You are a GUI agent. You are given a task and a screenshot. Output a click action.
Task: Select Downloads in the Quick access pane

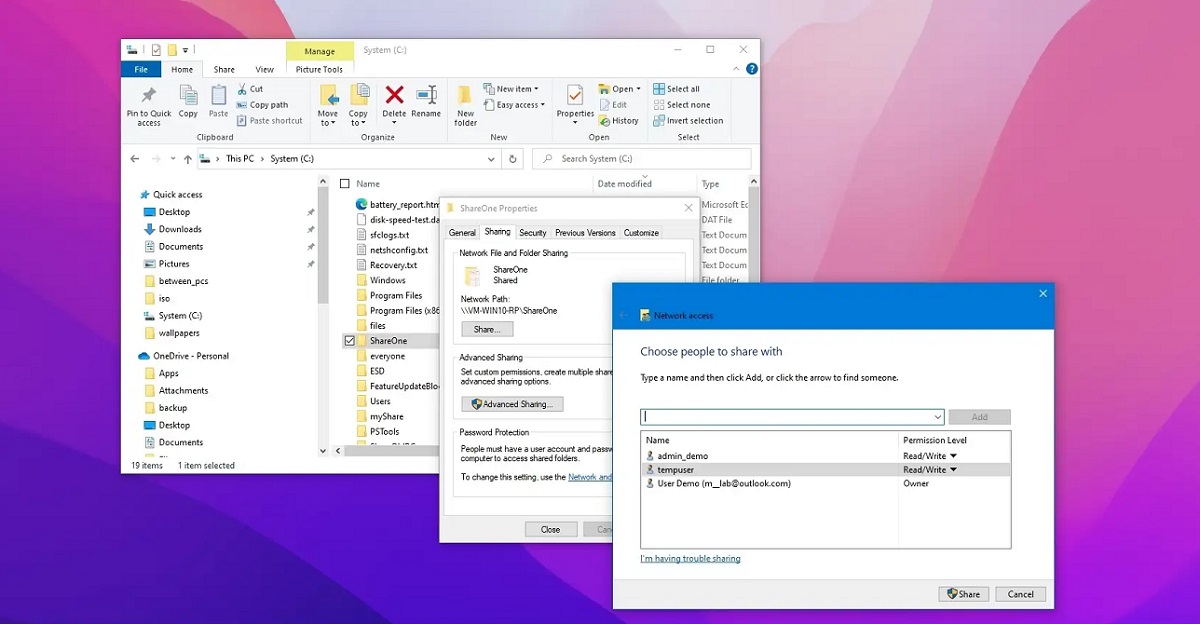[180, 229]
